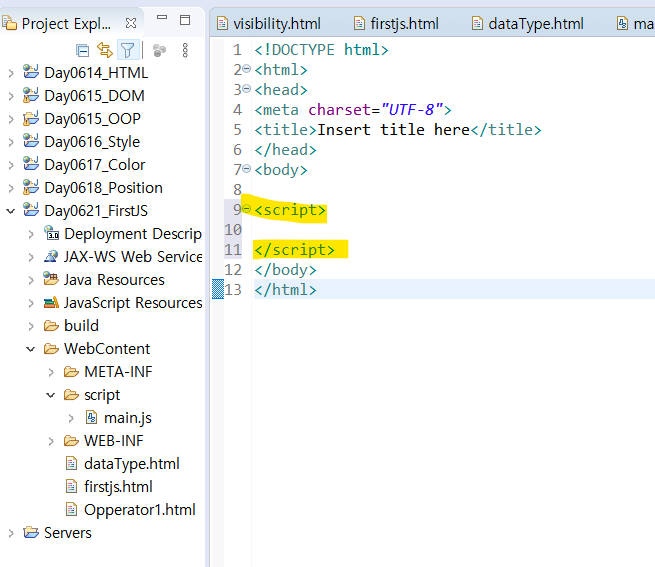This screenshot has height=567, width=655.
Task: Click the dataType.html file icon in tree
Action: (71, 463)
